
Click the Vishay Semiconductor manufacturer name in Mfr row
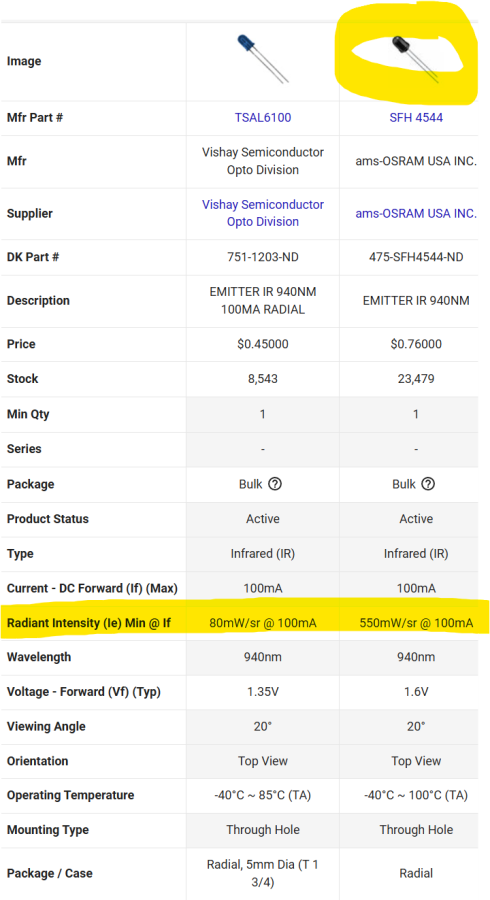(x=263, y=161)
